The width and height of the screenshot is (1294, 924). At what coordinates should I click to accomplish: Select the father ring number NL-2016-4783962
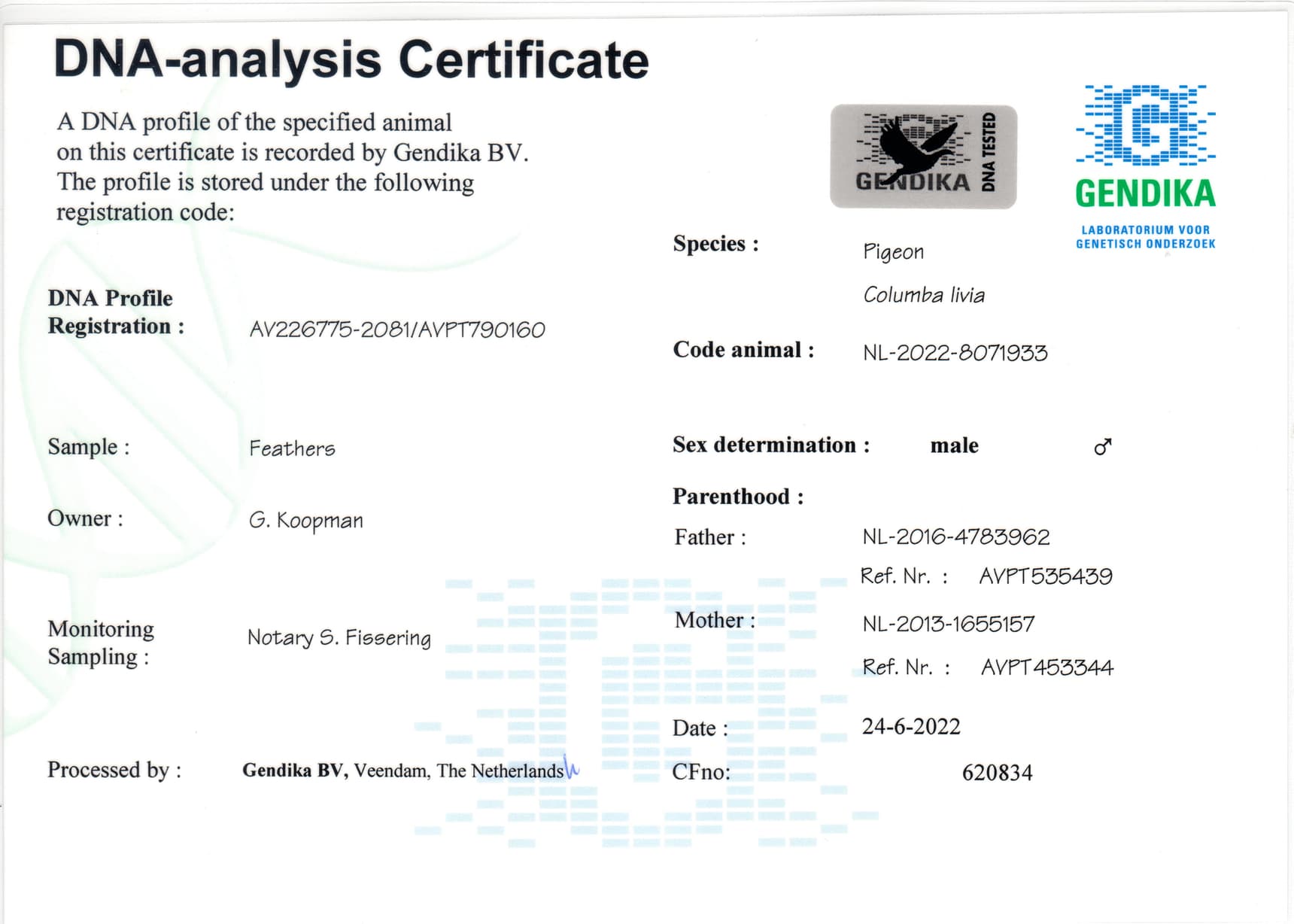[x=955, y=537]
